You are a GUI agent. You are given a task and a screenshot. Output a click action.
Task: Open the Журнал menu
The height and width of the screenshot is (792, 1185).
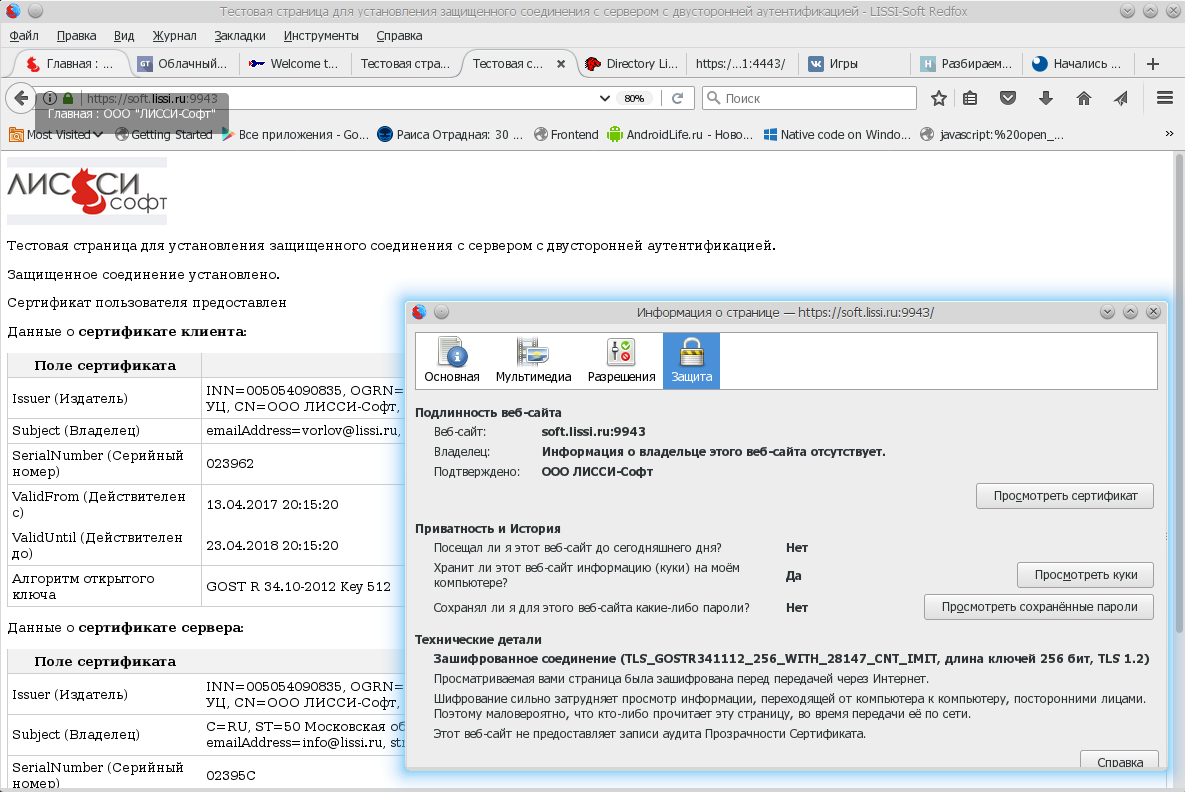[x=175, y=36]
